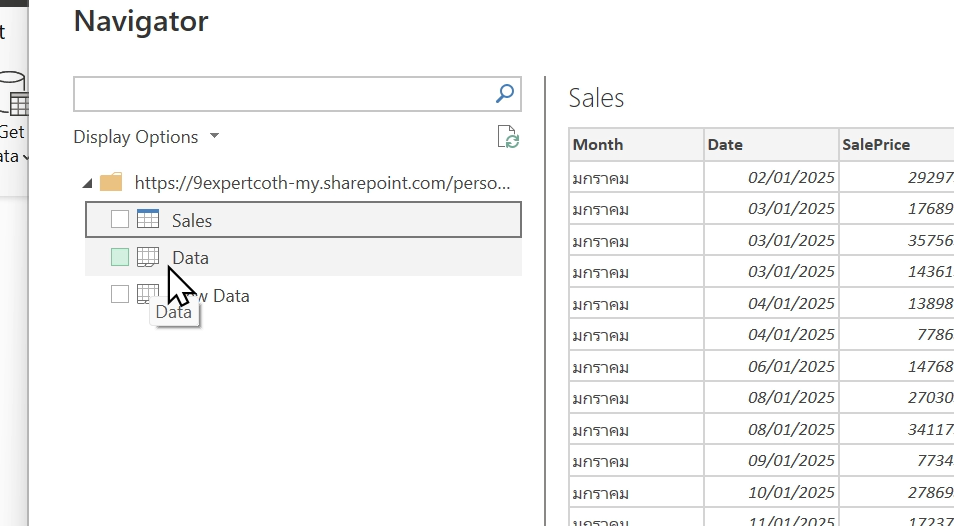Click the Month column header

pos(636,145)
